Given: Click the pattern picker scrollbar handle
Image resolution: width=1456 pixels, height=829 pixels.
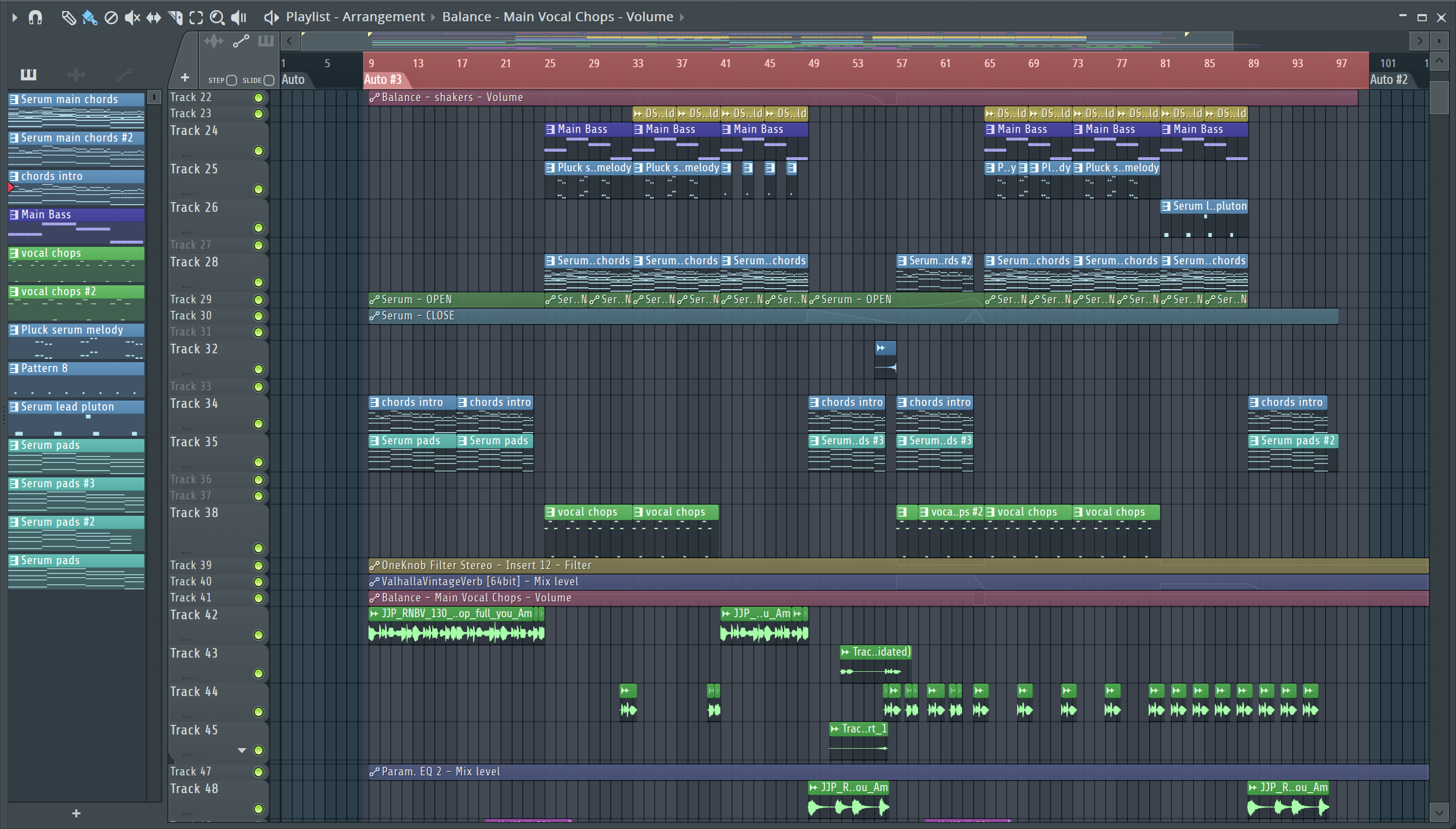Looking at the screenshot, I should click(x=154, y=98).
